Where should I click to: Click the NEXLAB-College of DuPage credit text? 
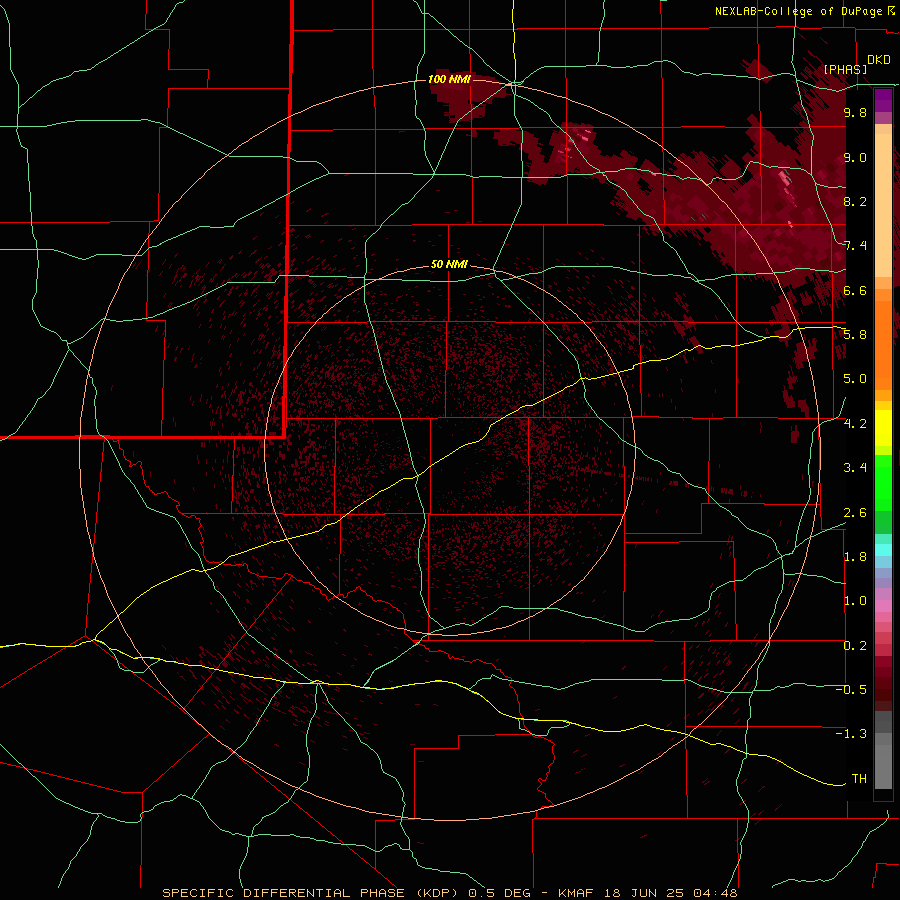798,11
